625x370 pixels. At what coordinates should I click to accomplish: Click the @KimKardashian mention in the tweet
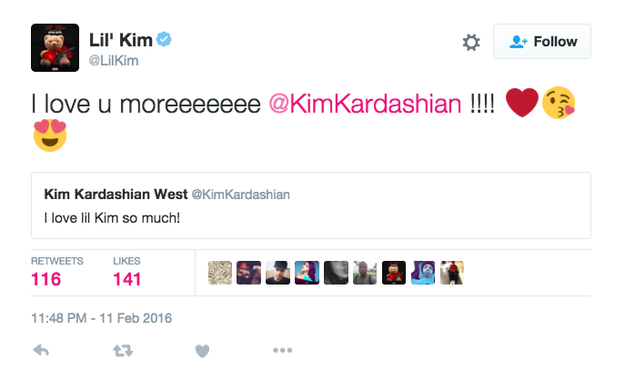pos(365,104)
